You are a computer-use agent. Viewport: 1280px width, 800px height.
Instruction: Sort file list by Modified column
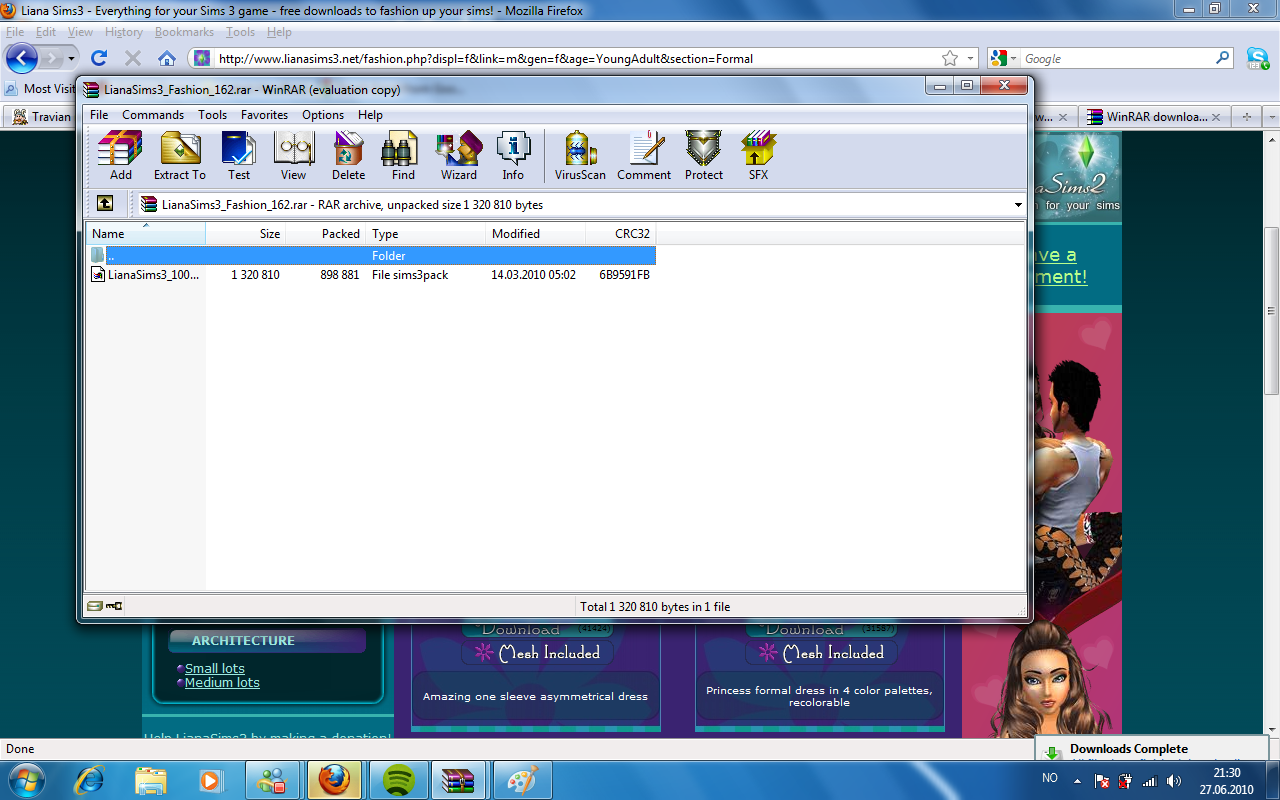pos(536,233)
